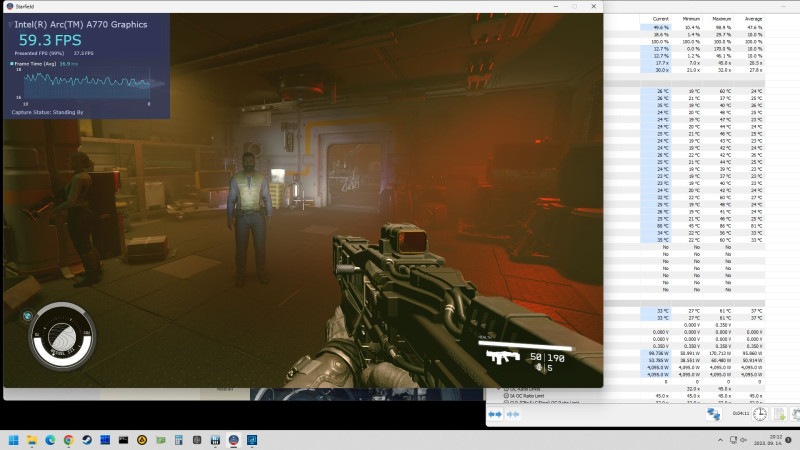Click the 59.3 FPS readout in the overlay
Viewport: 800px width, 450px height.
click(50, 40)
